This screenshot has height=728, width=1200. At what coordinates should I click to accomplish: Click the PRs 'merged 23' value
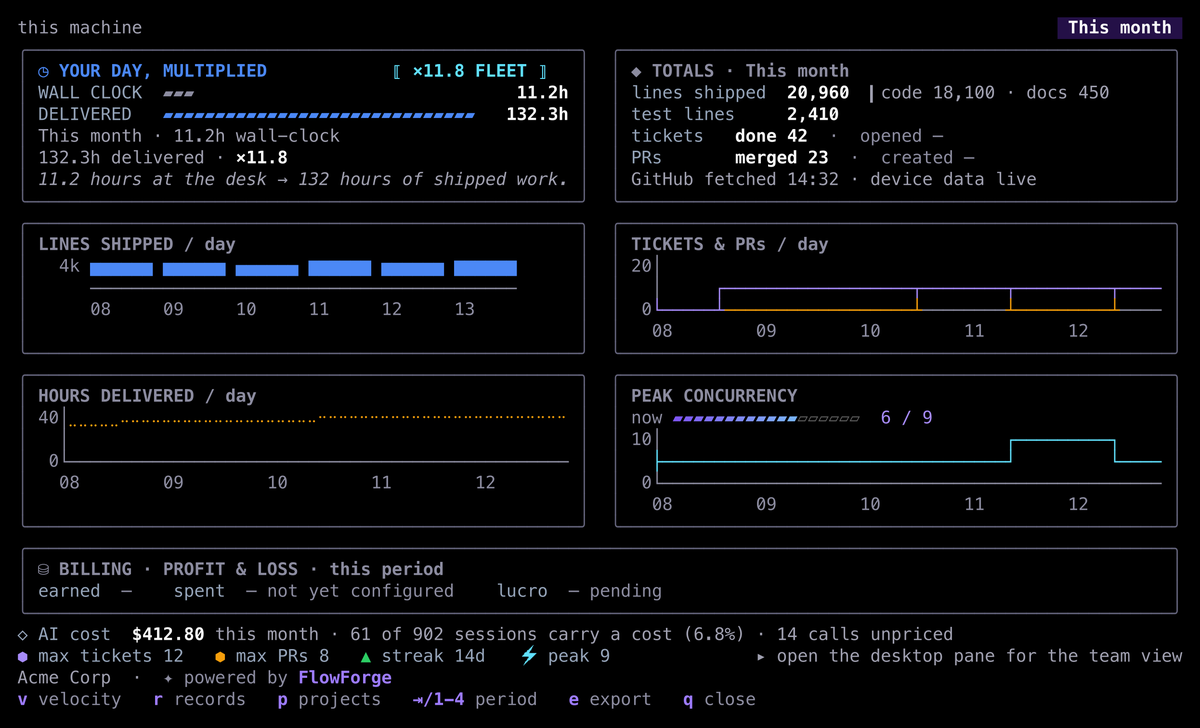coord(781,158)
